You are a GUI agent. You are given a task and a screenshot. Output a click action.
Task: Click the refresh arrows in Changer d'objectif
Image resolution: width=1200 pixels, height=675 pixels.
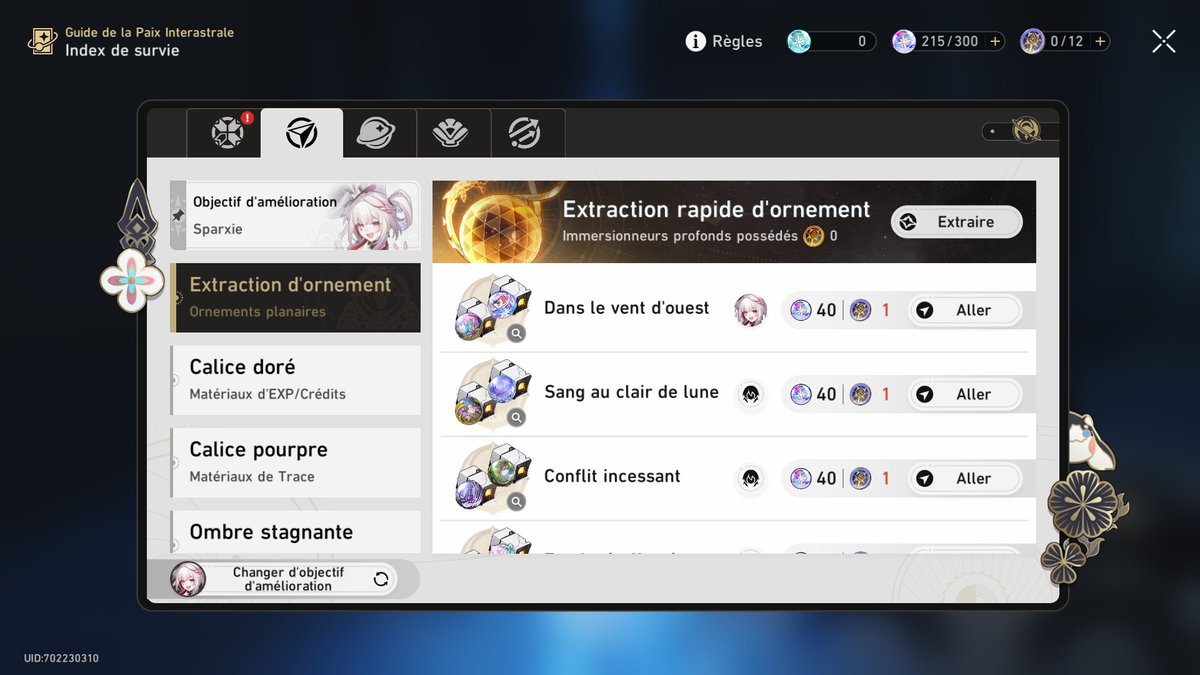pos(380,579)
